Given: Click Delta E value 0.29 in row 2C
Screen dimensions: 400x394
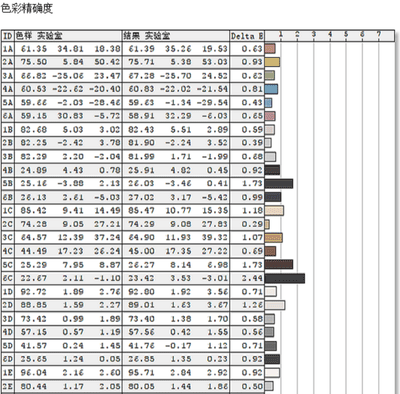Looking at the screenshot, I should (x=252, y=224).
